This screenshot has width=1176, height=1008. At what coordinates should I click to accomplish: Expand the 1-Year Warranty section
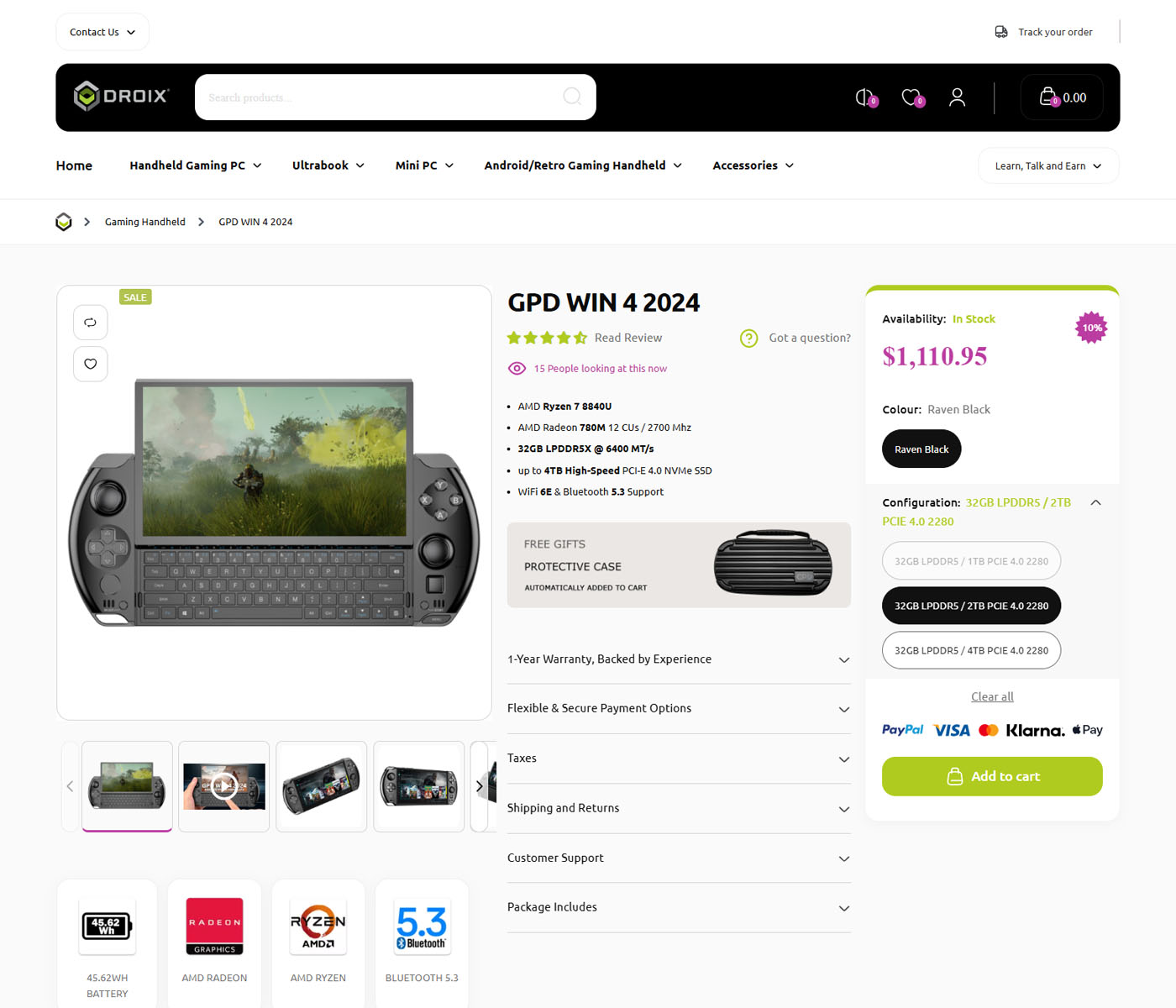click(x=679, y=659)
